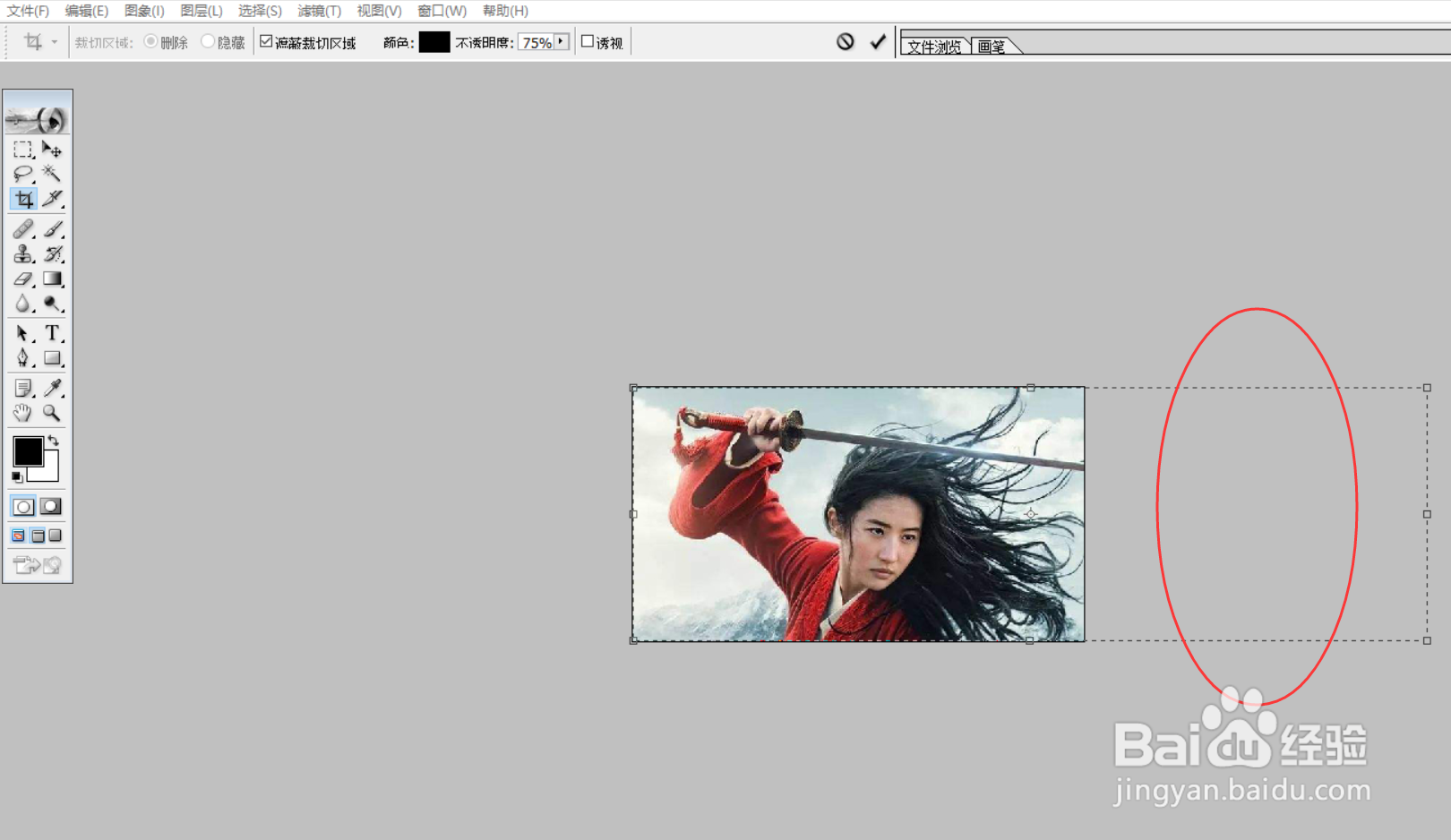This screenshot has height=840, width=1451.
Task: Open the 滤镜(T) menu
Action: tap(320, 11)
